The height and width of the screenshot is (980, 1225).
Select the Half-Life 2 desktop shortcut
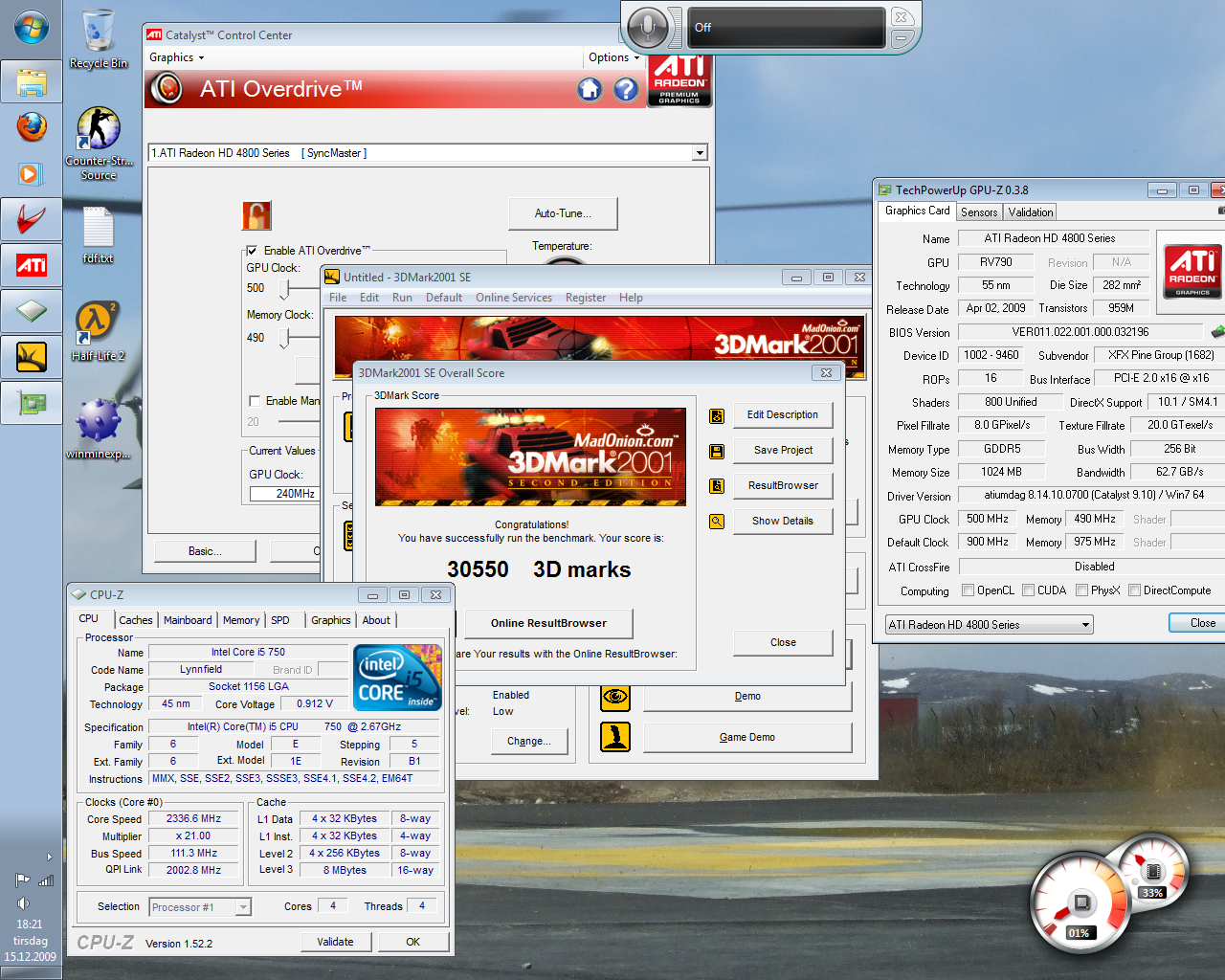tap(99, 331)
